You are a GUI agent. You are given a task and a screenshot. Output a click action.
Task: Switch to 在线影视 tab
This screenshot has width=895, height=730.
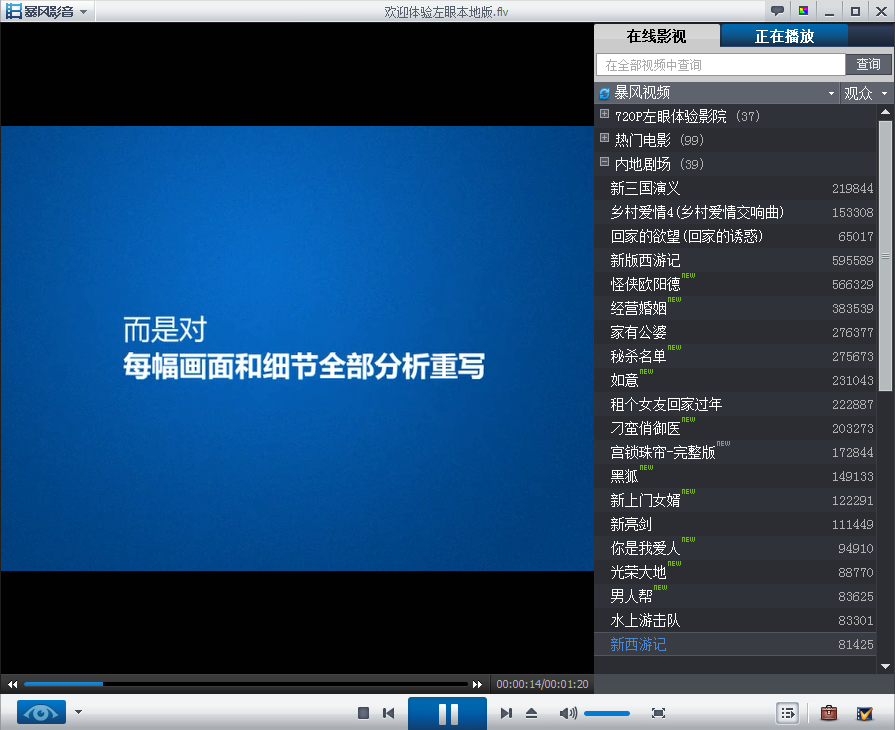coord(656,36)
